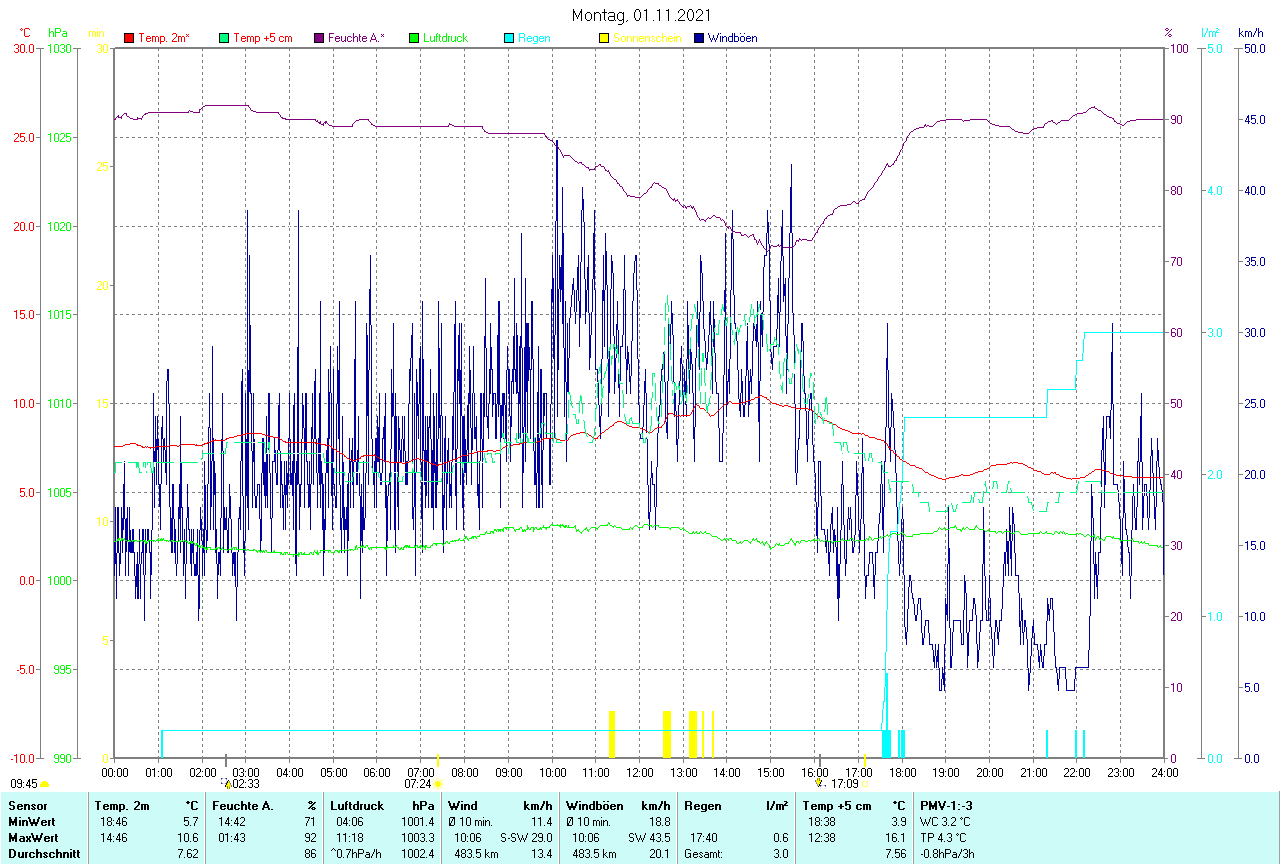Click the 24:00 time axis tick label

[x=1165, y=772]
